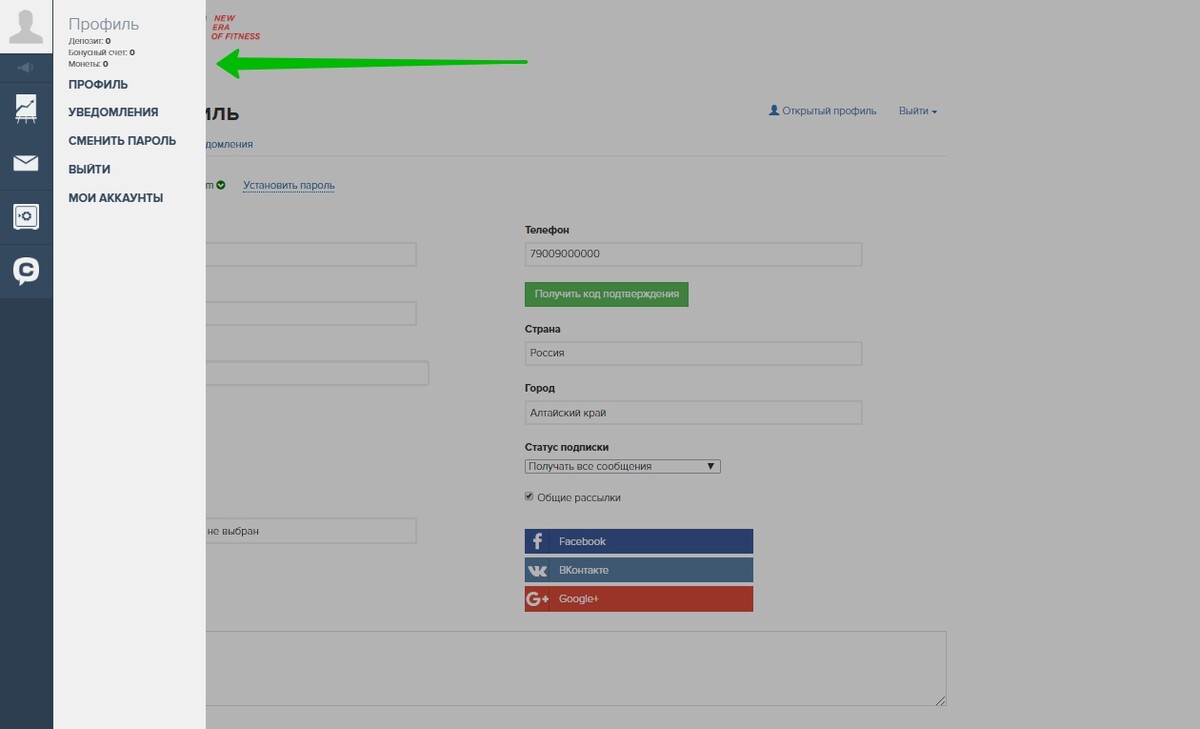Open the chat bubble icon in sidebar
Viewport: 1200px width, 729px height.
pos(26,271)
